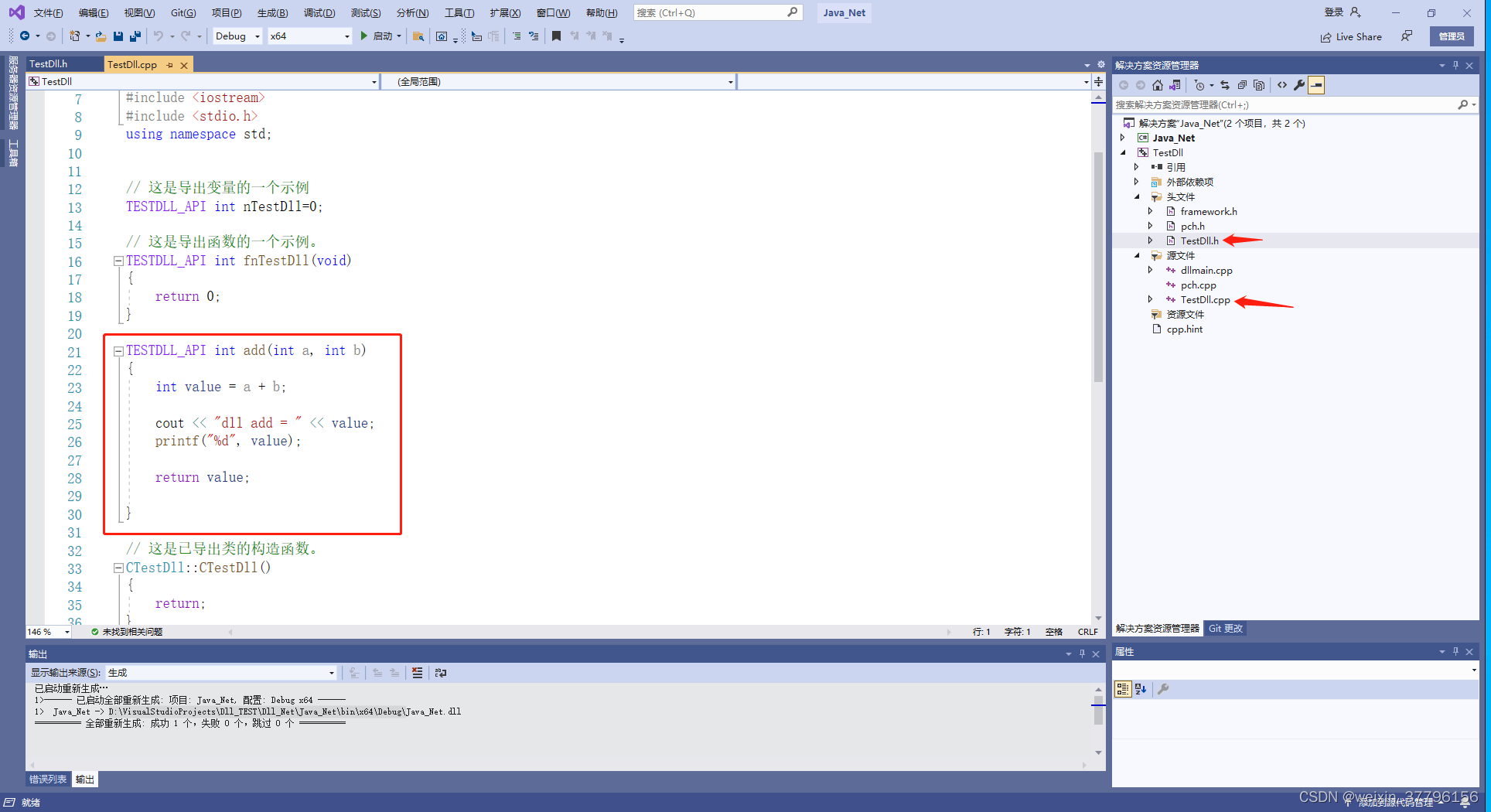Collapse the fnTestDll function outline box
This screenshot has height=812, width=1491.
pos(118,261)
